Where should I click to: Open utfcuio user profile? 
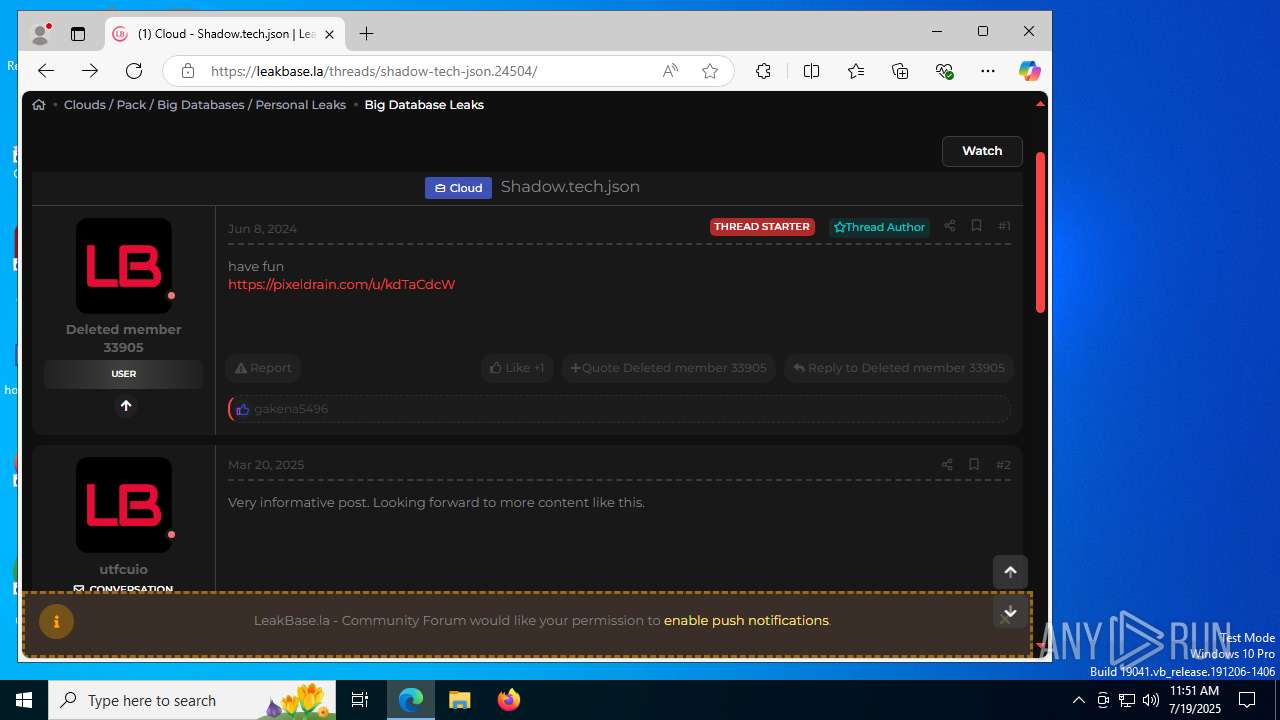pyautogui.click(x=123, y=569)
